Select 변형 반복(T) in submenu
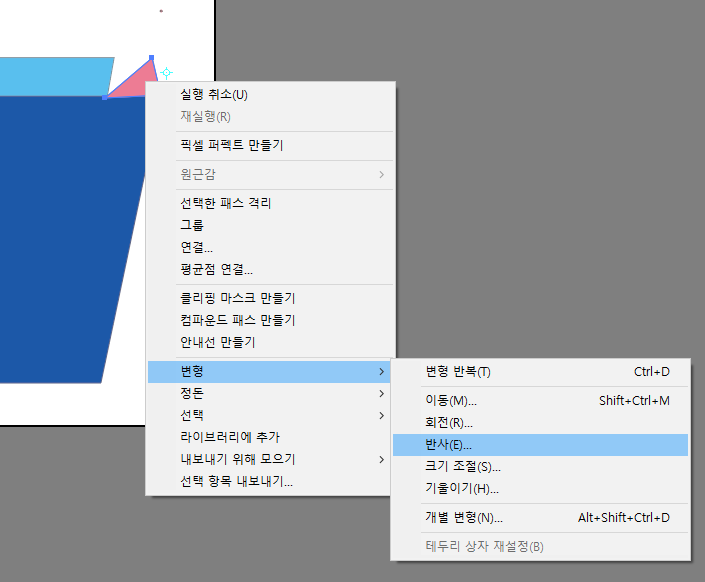Screen dimensions: 705x582 540,372
